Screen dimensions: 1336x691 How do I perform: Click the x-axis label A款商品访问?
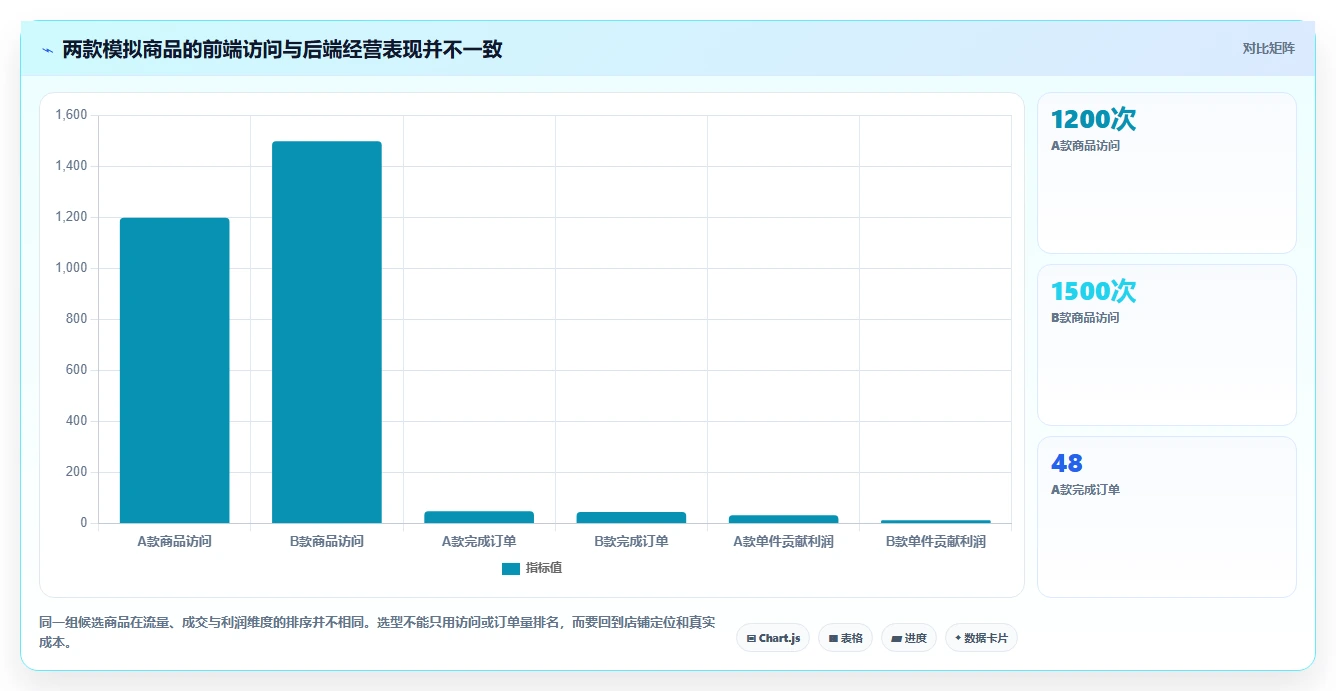(x=175, y=542)
